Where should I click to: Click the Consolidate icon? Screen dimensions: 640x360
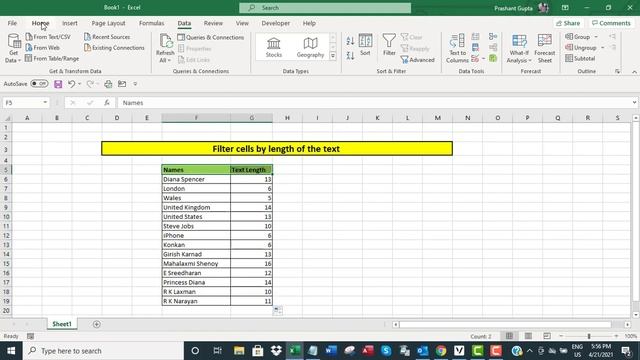tap(493, 37)
